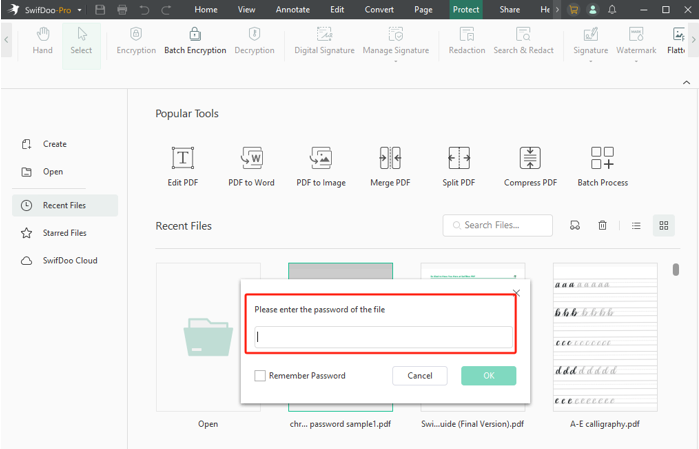Launch the Merge PDF tool

click(390, 166)
